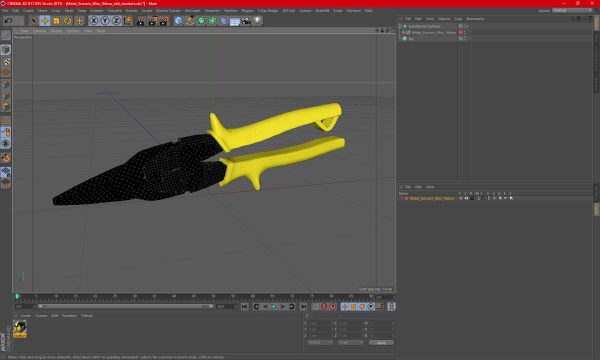Image resolution: width=600 pixels, height=360 pixels.
Task: Open the array modeling objects icon
Action: (x=212, y=21)
